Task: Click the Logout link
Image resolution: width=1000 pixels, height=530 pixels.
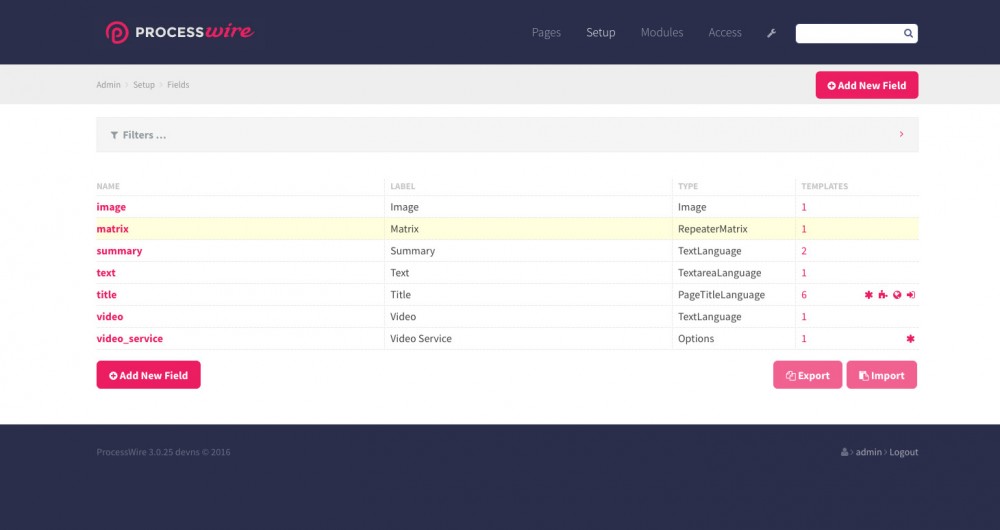Action: 903,452
